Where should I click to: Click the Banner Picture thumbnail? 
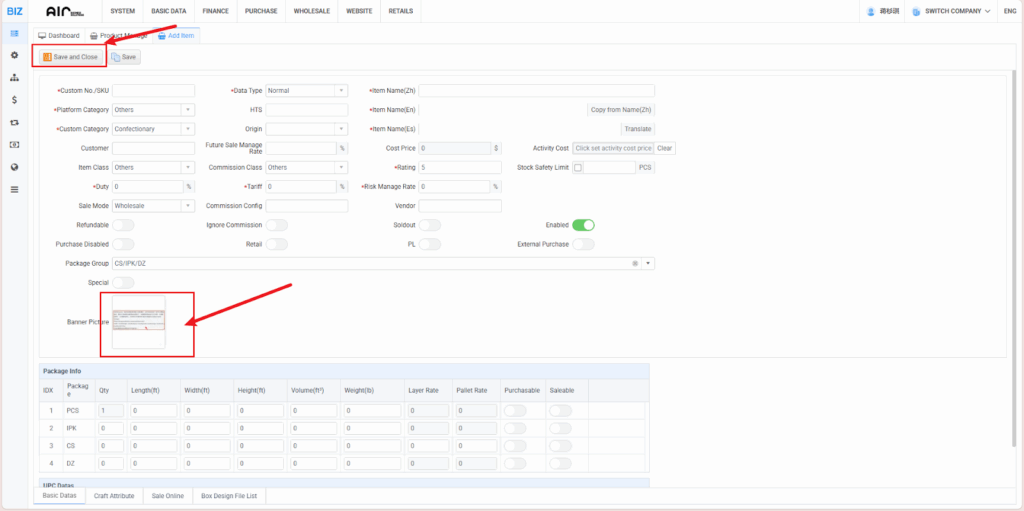[139, 322]
